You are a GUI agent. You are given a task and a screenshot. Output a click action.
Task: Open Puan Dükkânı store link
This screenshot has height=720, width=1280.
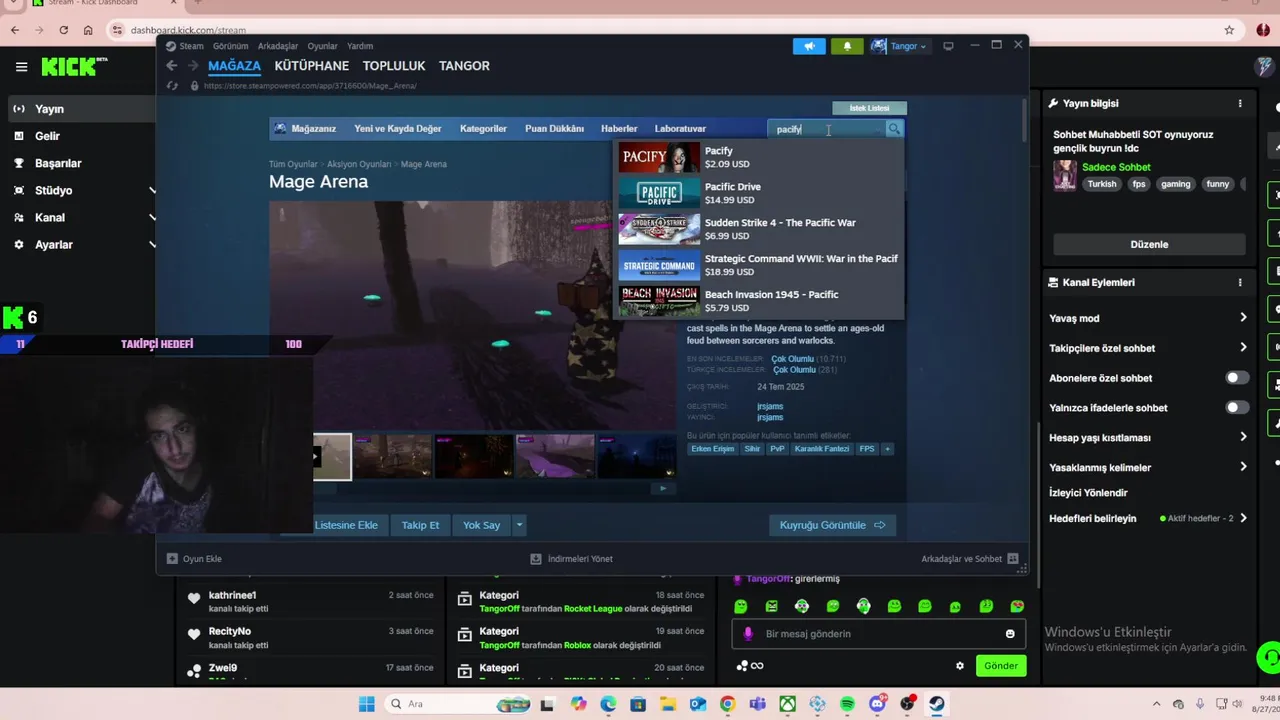[554, 129]
